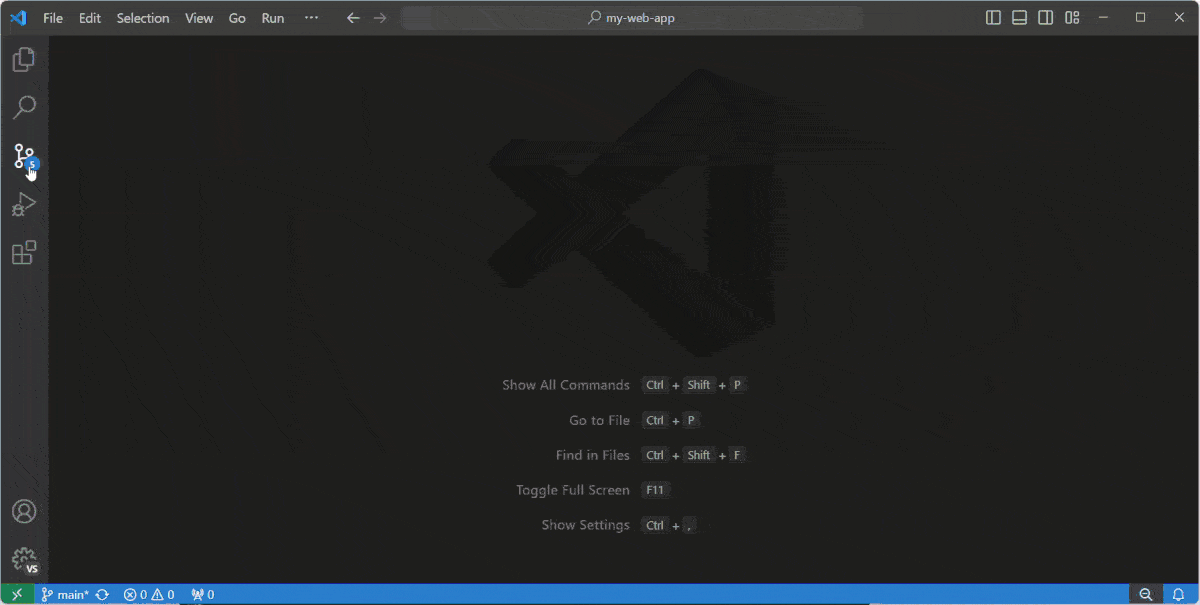1200x605 pixels.
Task: Toggle the Primary Side Bar layout button
Action: pos(993,18)
